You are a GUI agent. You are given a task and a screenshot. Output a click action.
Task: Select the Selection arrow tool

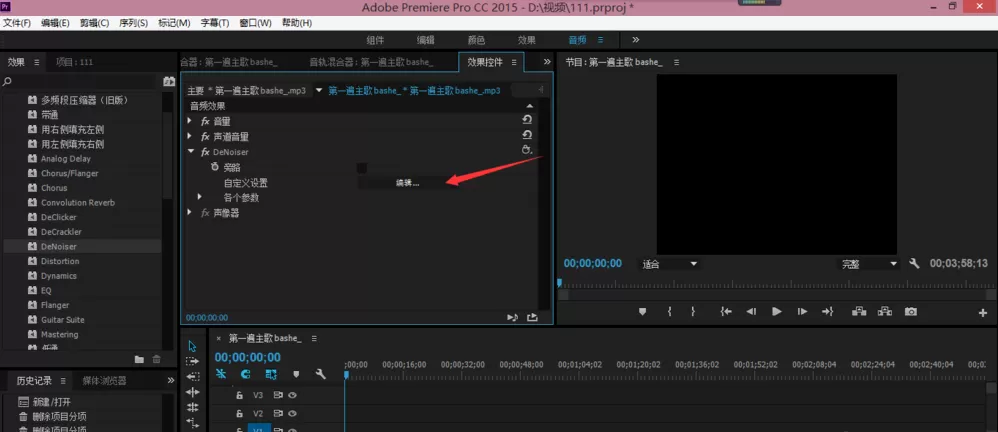pyautogui.click(x=192, y=346)
